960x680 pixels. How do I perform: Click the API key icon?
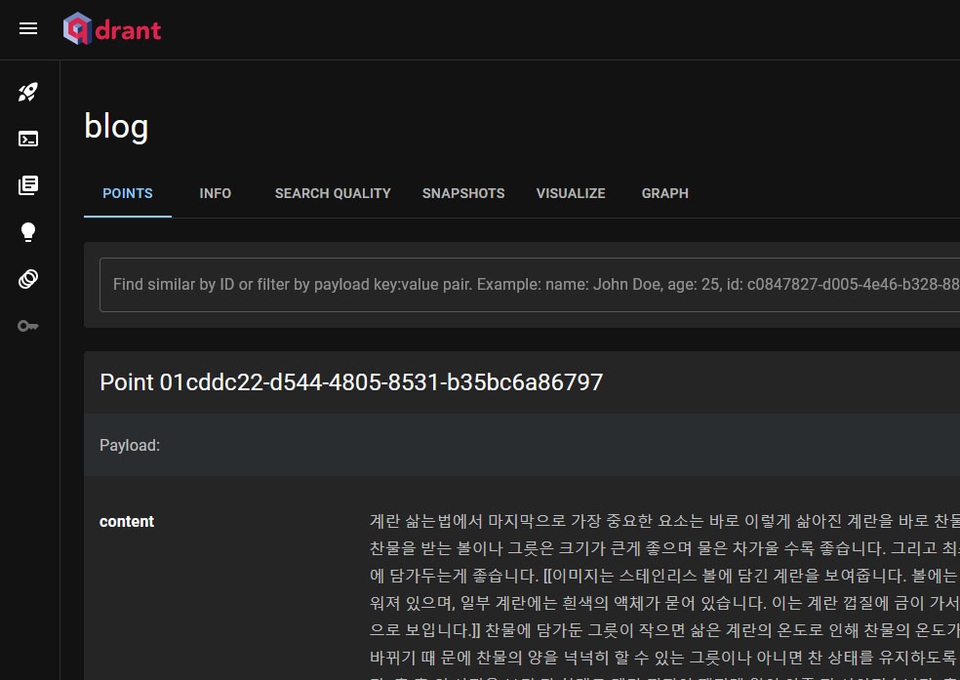pos(28,326)
